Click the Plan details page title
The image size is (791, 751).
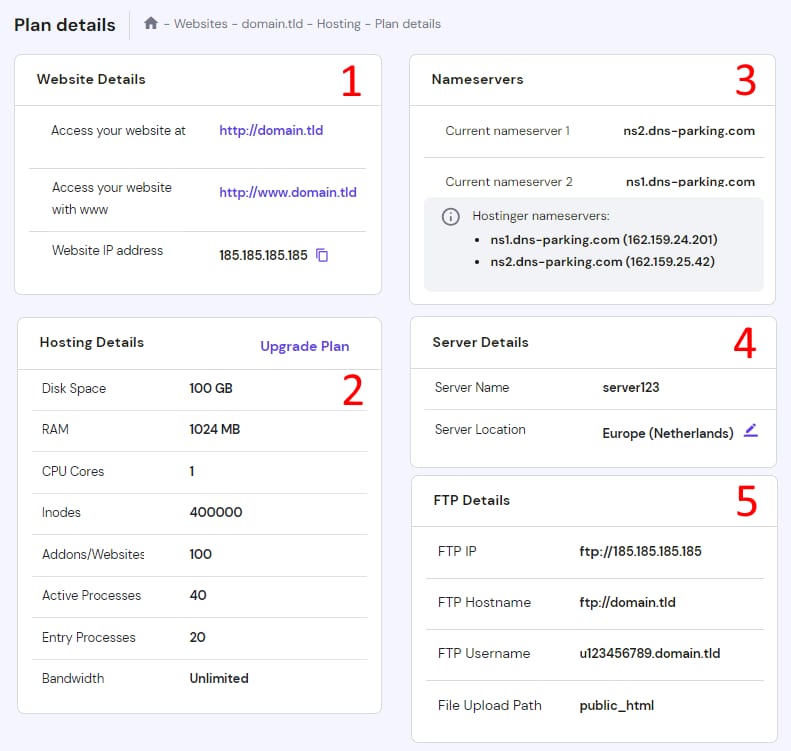coord(65,25)
